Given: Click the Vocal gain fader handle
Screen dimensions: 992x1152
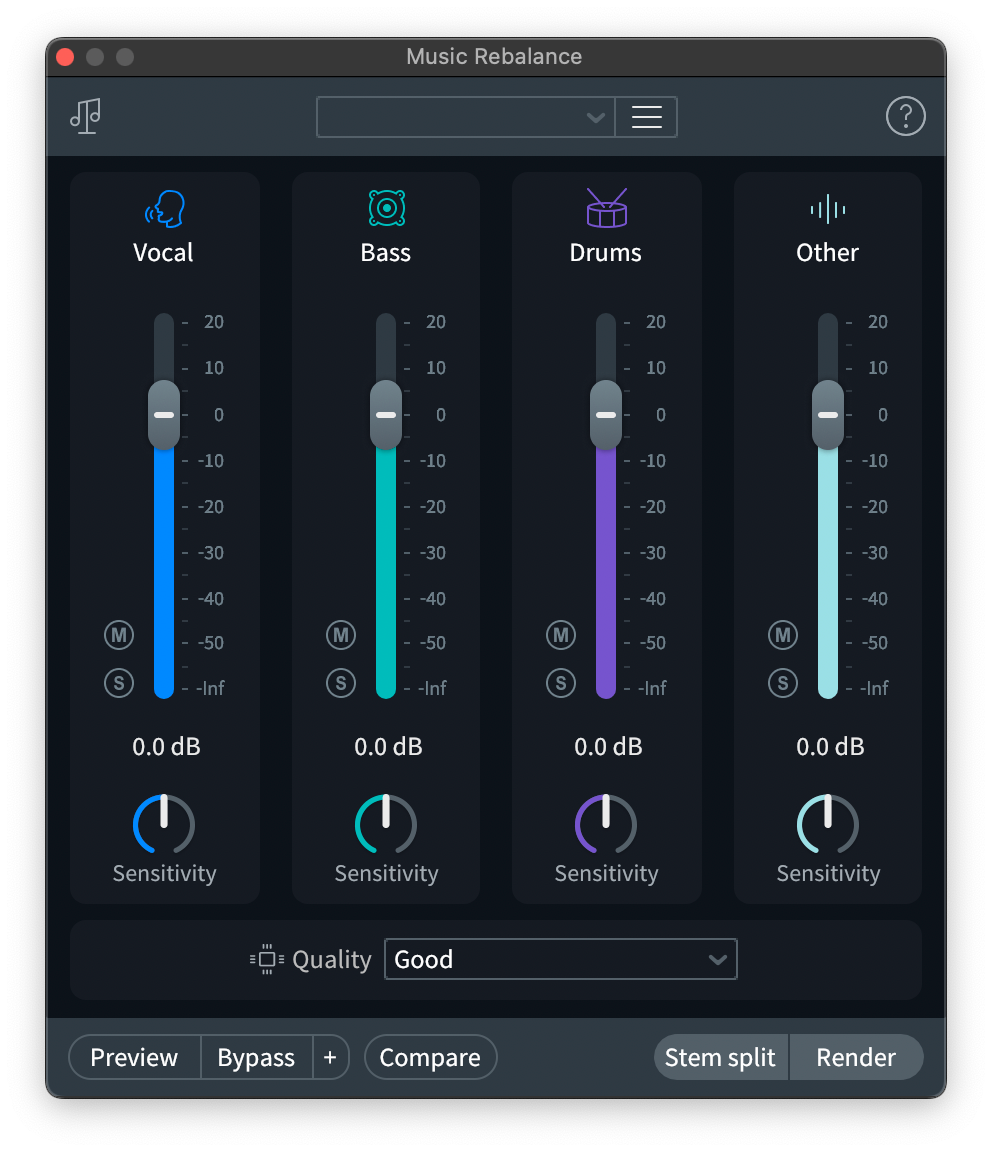Looking at the screenshot, I should [x=163, y=414].
